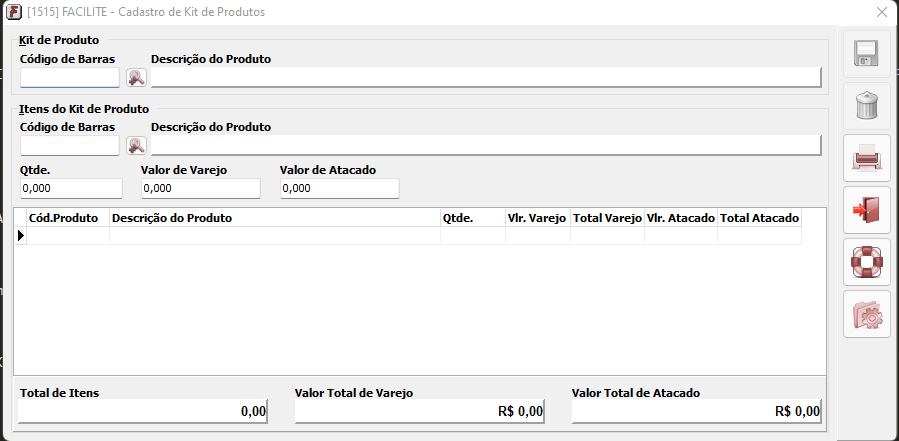Click the FACILITE app icon in title bar
The image size is (899, 441).
tap(13, 12)
